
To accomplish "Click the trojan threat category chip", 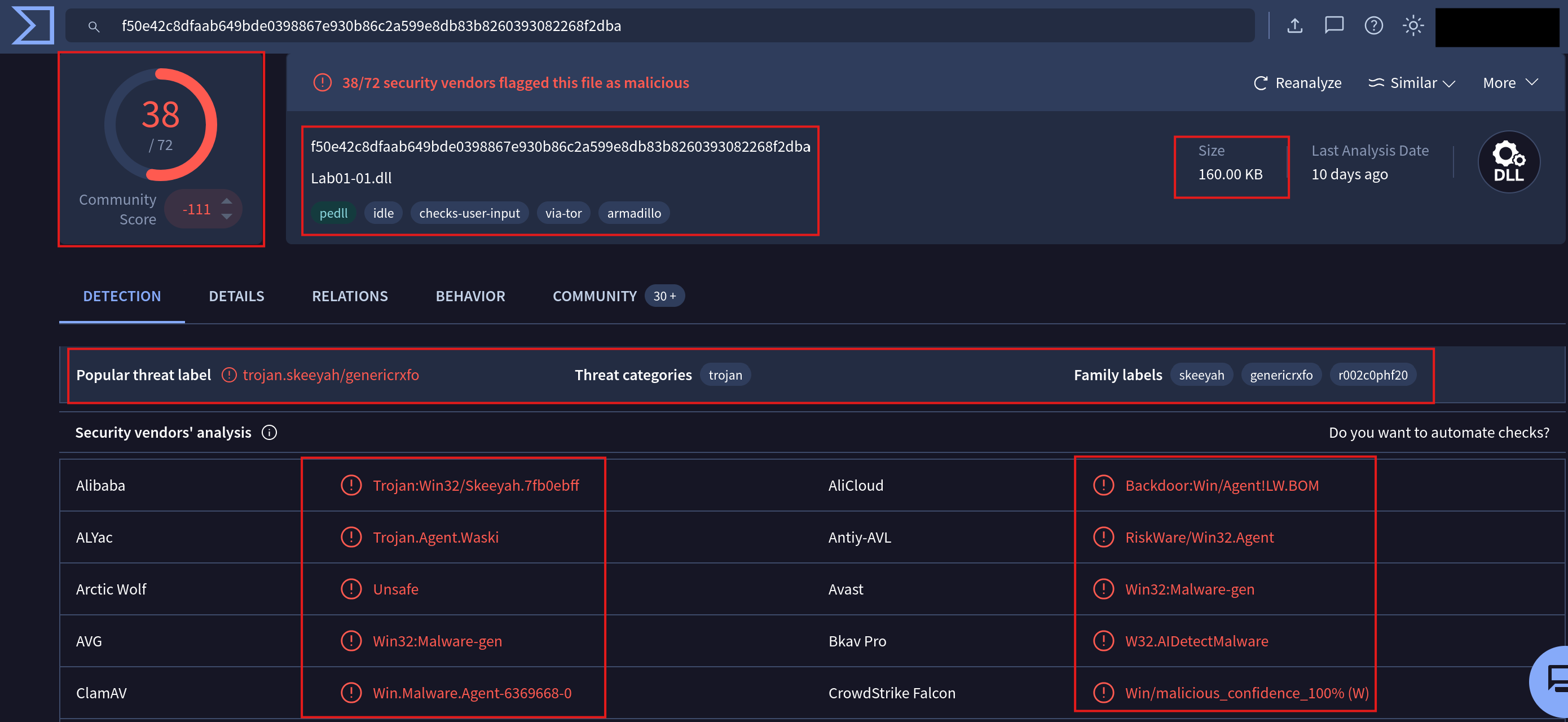I will [x=725, y=375].
